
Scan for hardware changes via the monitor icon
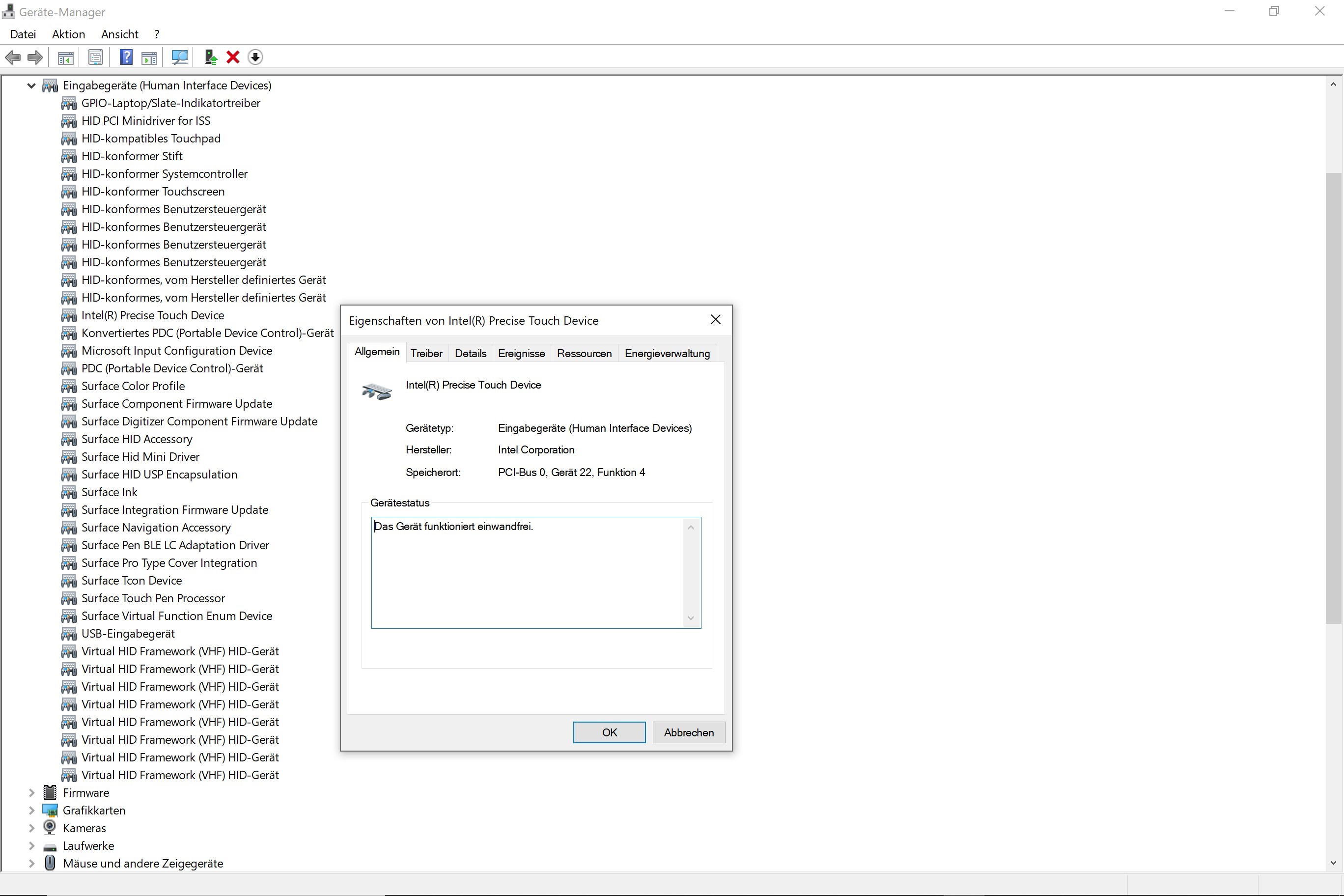point(179,57)
